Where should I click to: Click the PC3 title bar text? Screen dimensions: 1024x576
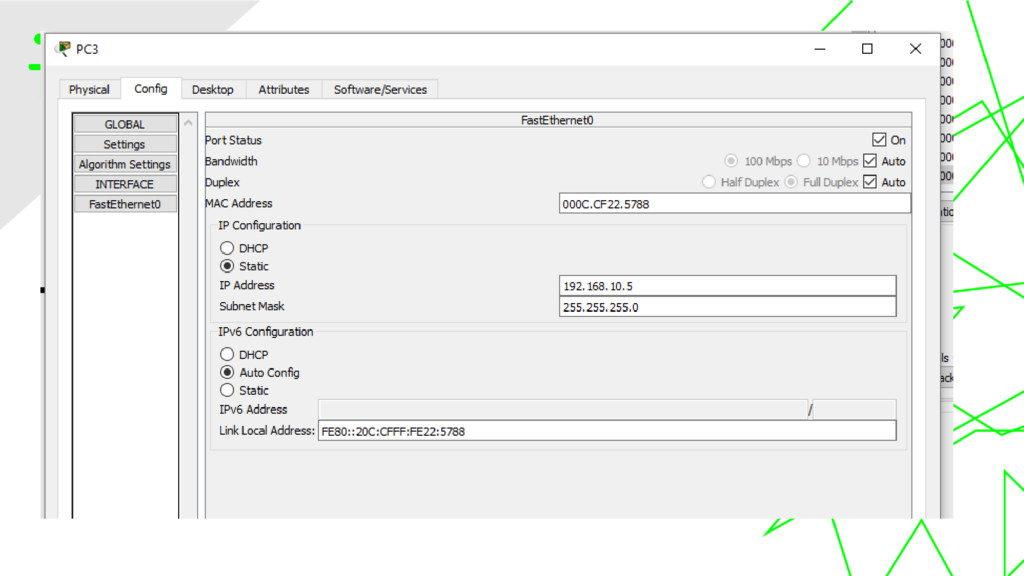coord(87,49)
